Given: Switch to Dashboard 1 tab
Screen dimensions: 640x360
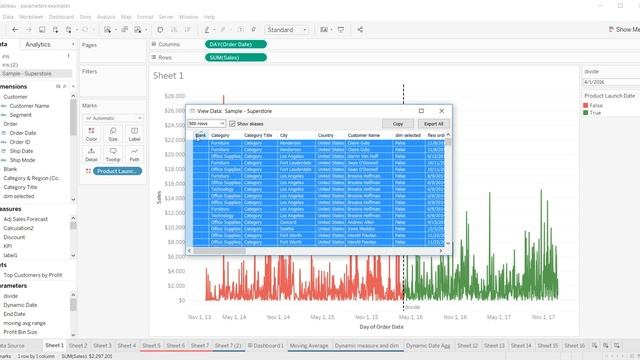Looking at the screenshot, I should click(x=266, y=346).
